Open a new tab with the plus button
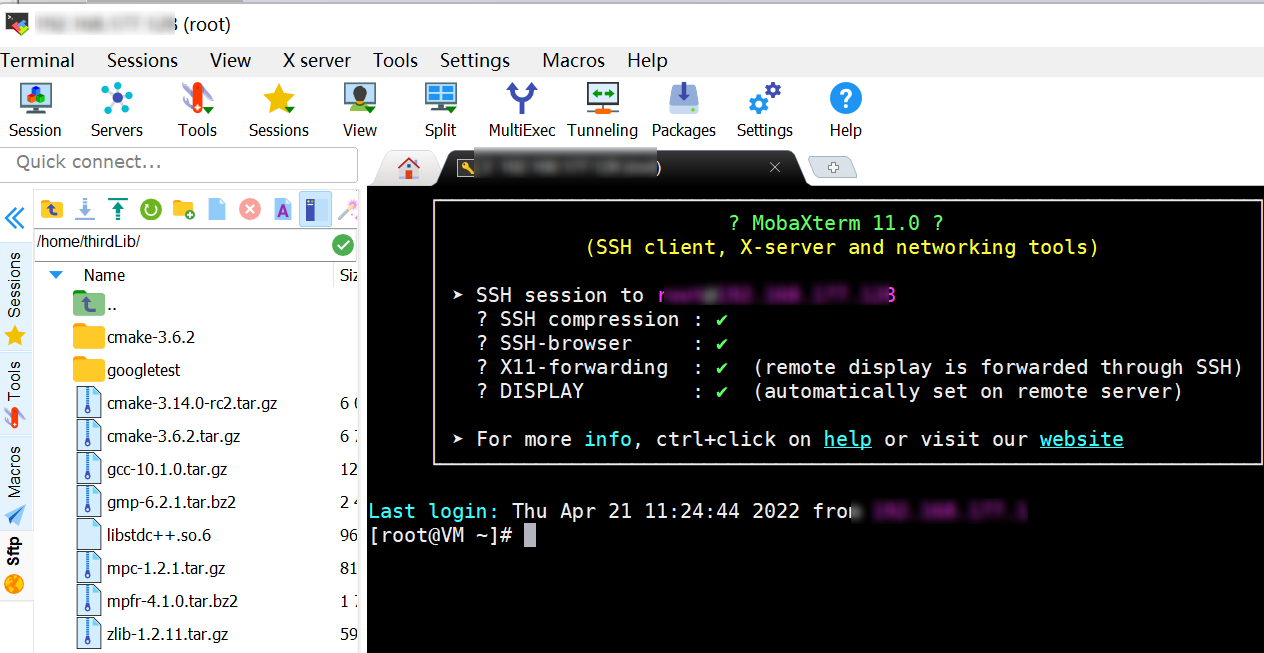Image resolution: width=1264 pixels, height=653 pixels. click(833, 167)
